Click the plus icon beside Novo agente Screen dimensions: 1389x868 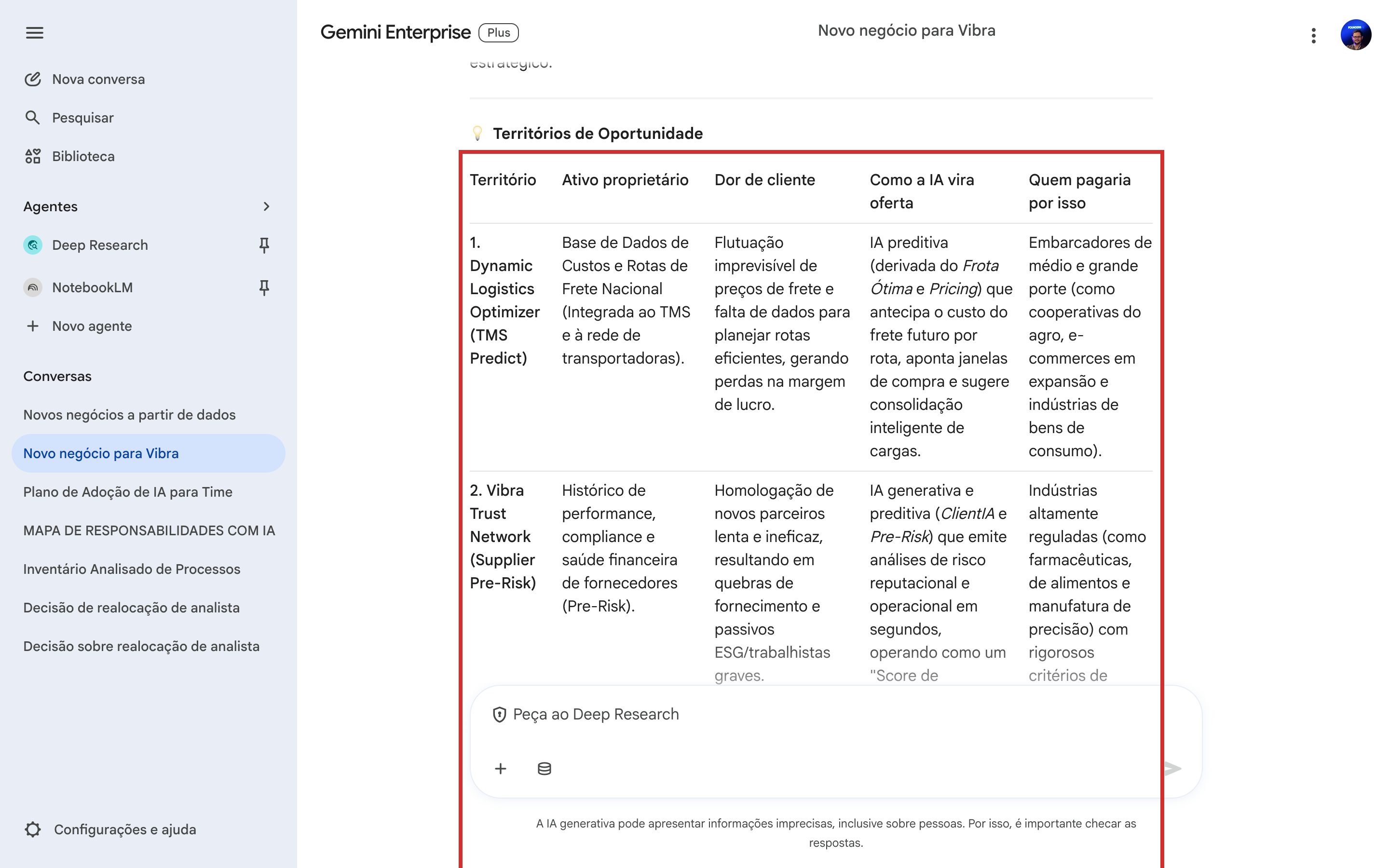(33, 326)
